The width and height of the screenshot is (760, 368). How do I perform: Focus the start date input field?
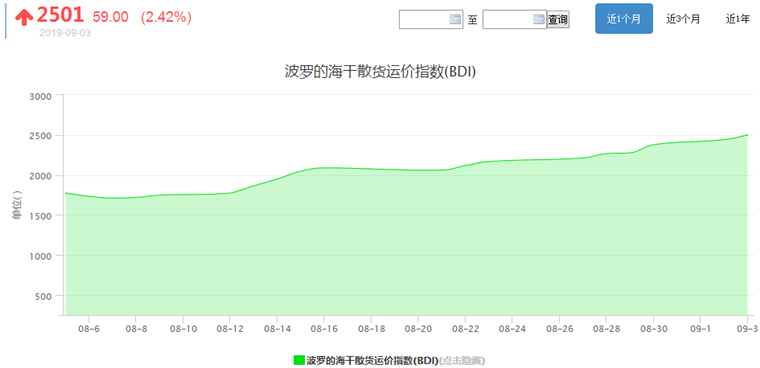coord(431,19)
